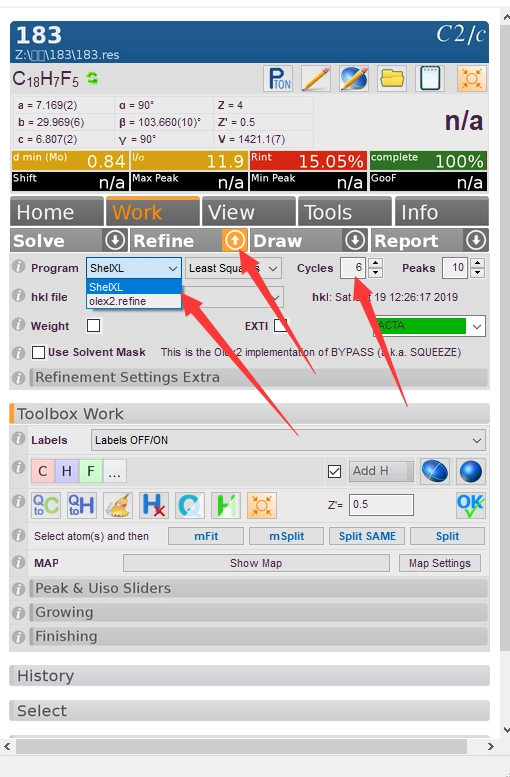
Task: Click the pencil edit icon
Action: click(316, 78)
